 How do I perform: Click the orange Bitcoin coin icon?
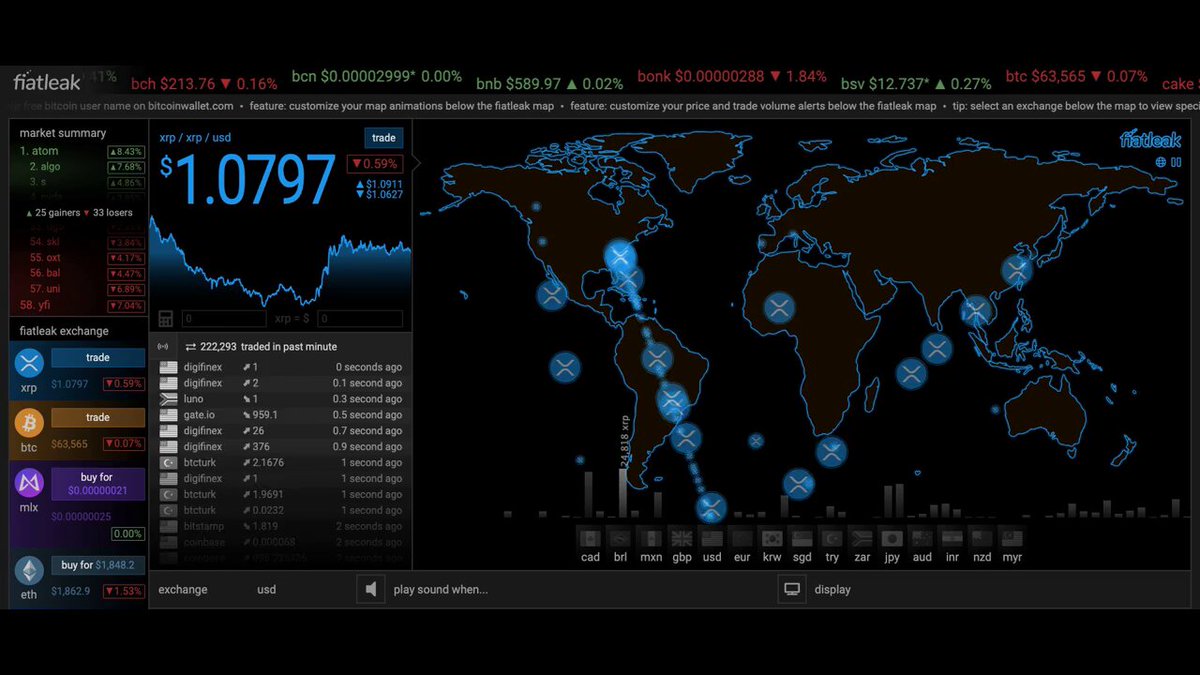pos(28,423)
